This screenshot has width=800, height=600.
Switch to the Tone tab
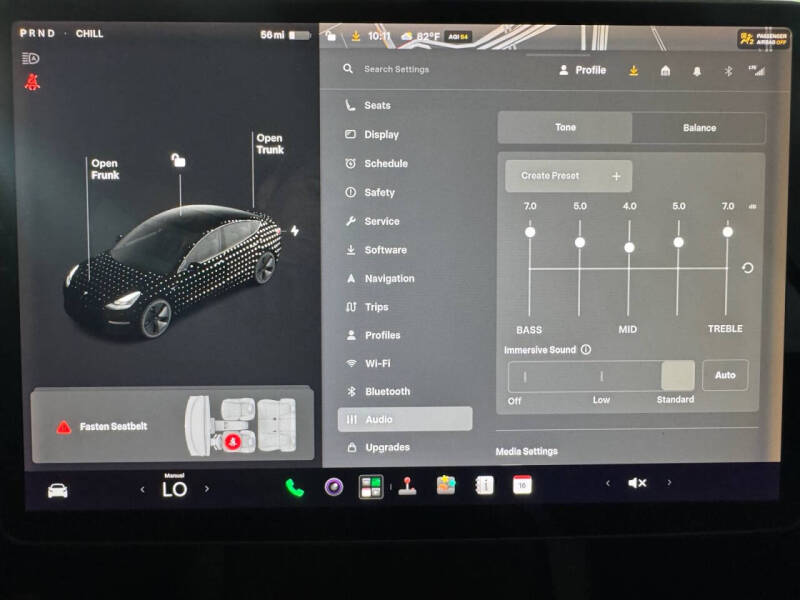point(565,128)
